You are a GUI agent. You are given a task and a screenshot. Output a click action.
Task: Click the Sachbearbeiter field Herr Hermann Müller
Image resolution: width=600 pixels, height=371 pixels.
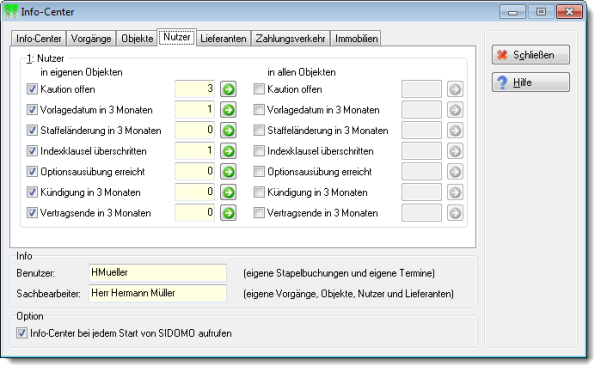coord(157,293)
